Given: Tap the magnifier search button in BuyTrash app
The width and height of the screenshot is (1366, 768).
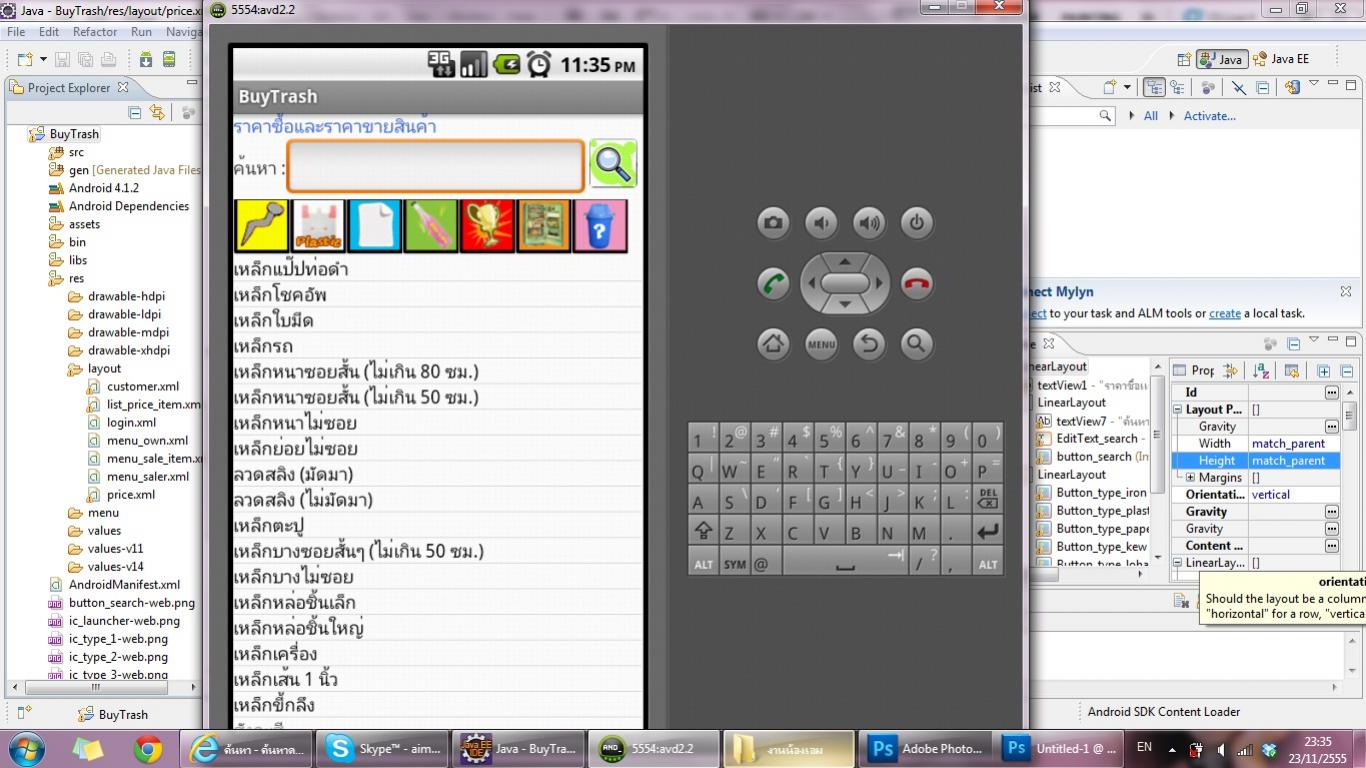Looking at the screenshot, I should tap(613, 163).
